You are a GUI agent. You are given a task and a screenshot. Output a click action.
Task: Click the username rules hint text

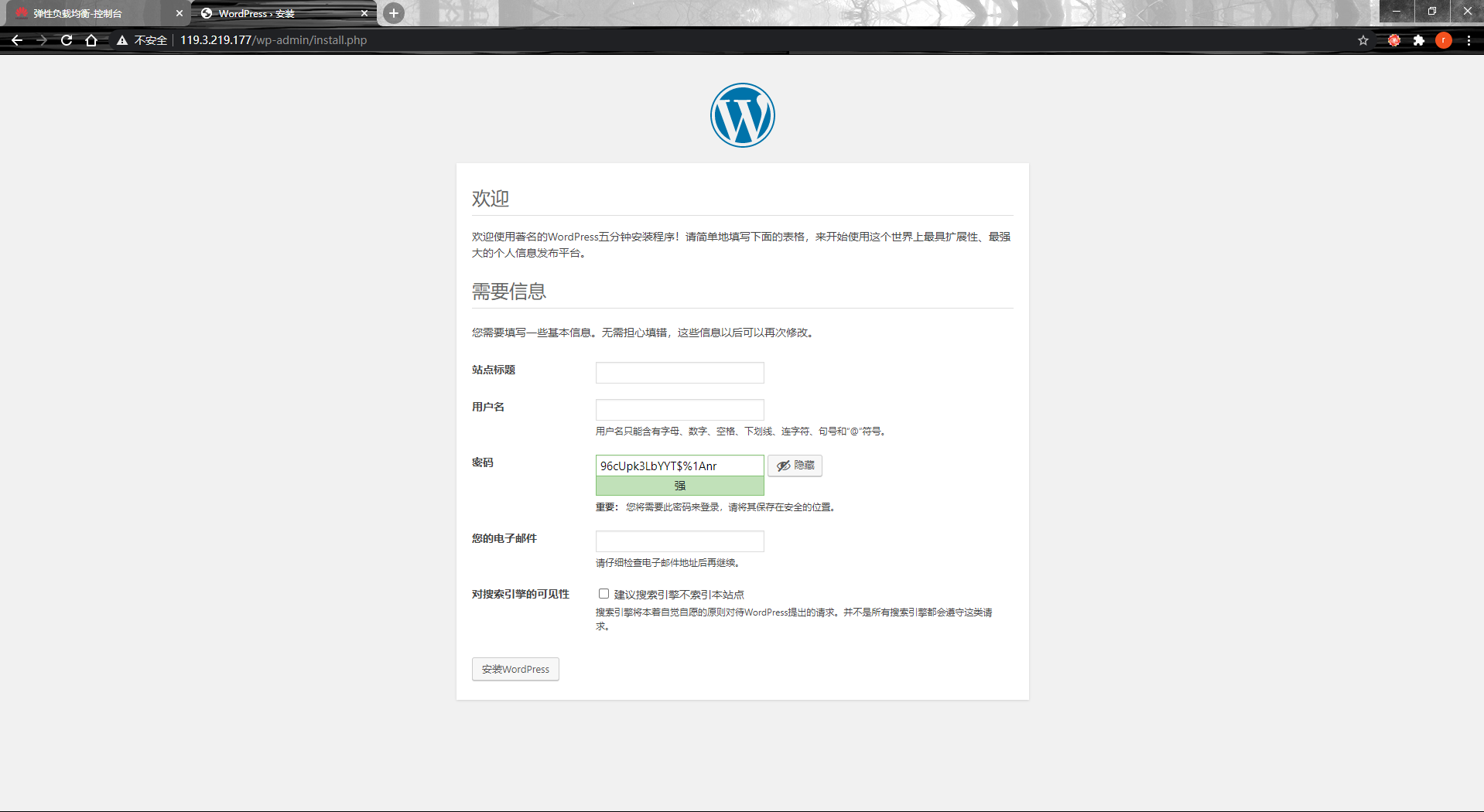tap(741, 432)
